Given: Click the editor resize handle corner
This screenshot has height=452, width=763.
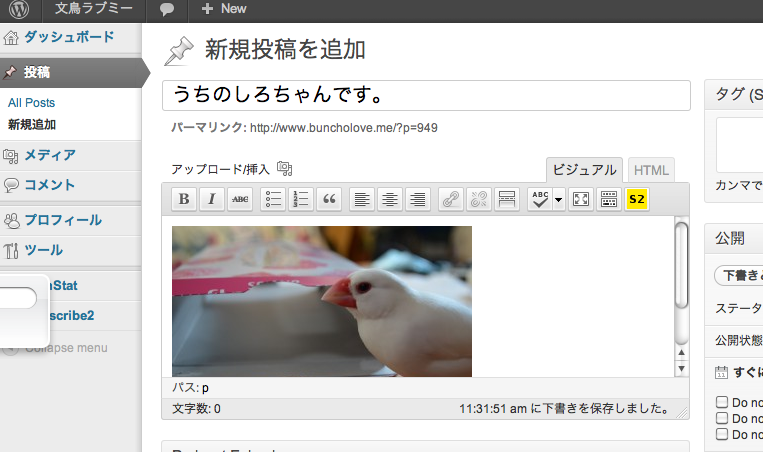Looking at the screenshot, I should pyautogui.click(x=683, y=413).
